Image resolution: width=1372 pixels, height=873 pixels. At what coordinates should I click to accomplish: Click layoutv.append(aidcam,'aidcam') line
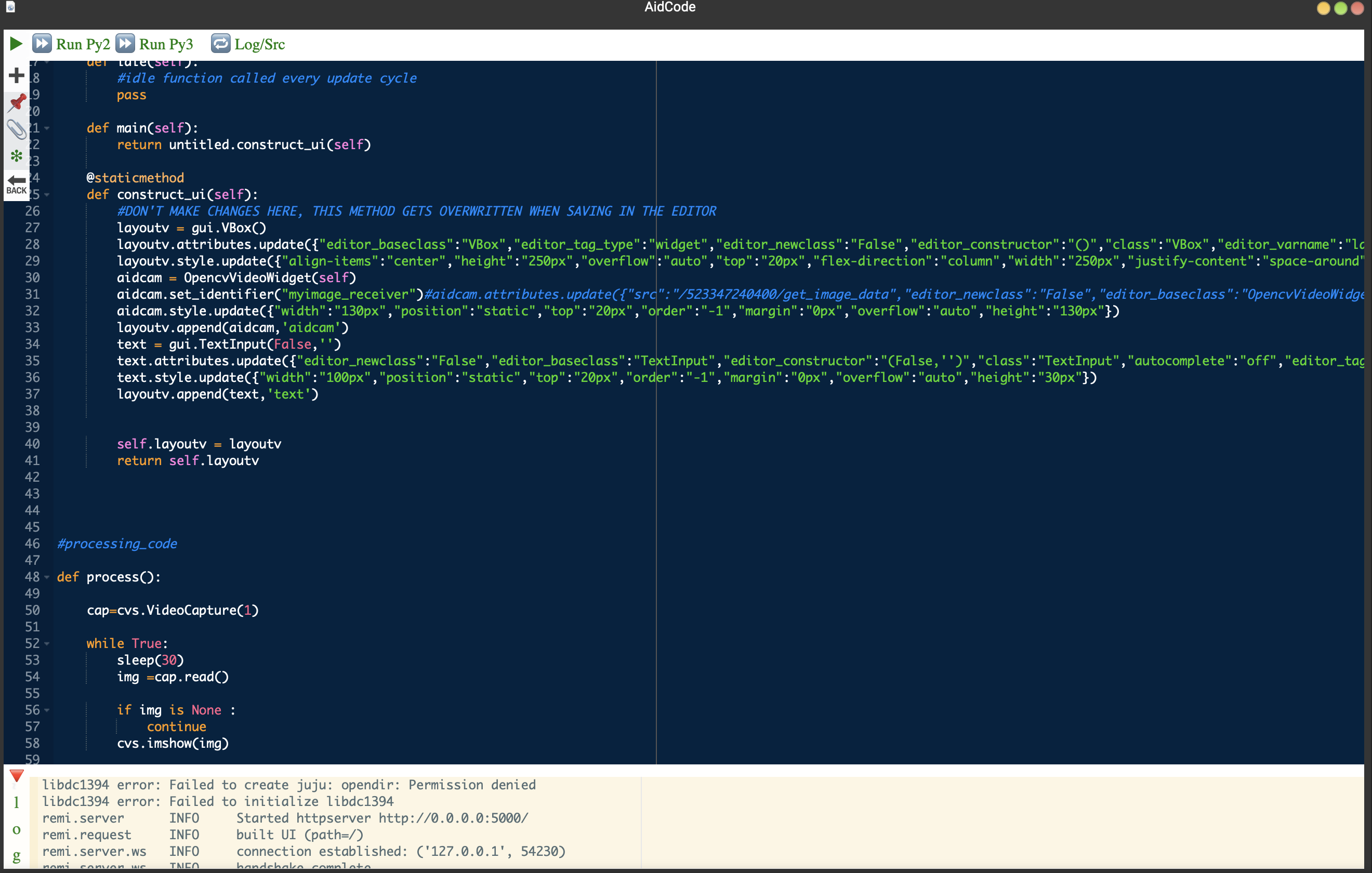point(232,328)
